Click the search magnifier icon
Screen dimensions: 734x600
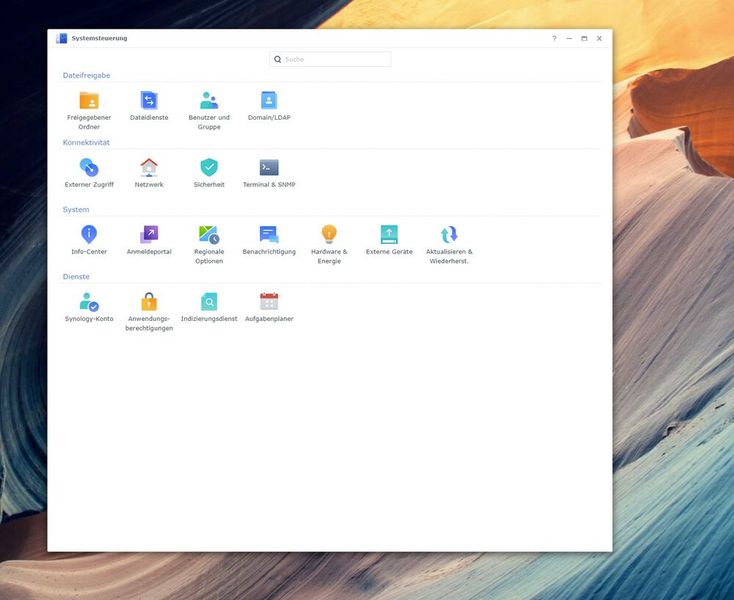278,59
